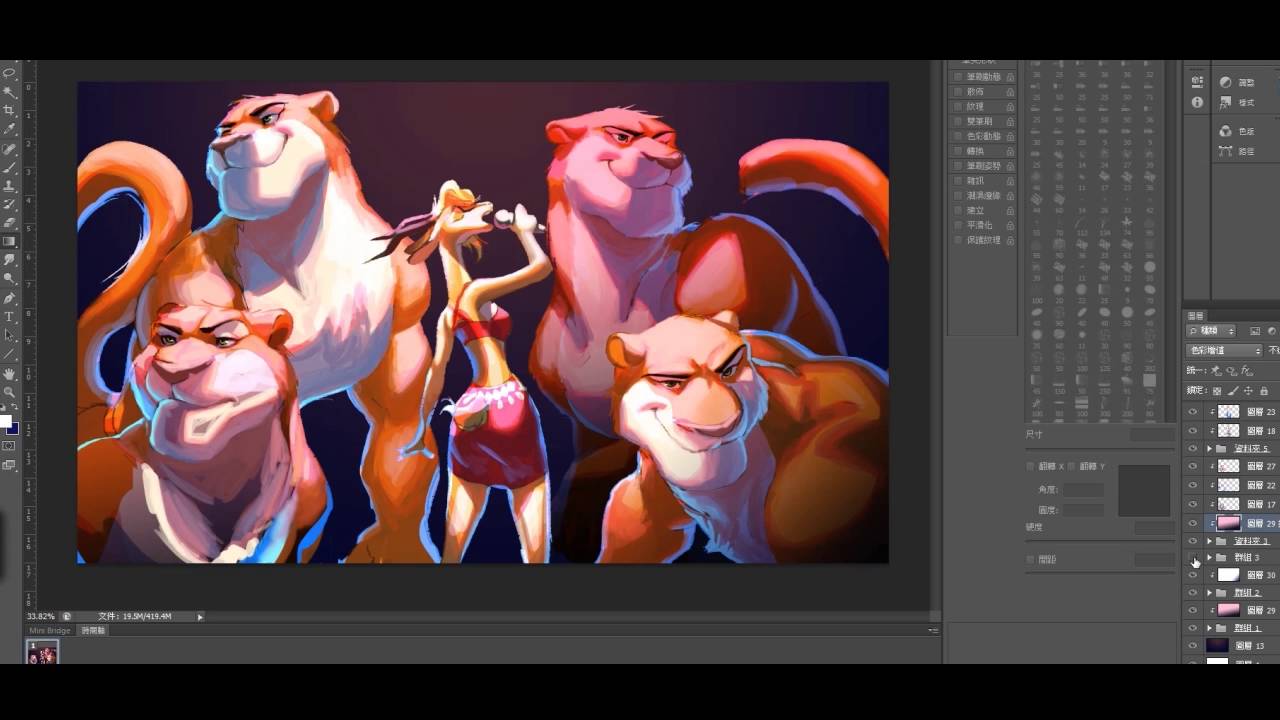
Task: Select the Lasso tool
Action: pos(9,73)
